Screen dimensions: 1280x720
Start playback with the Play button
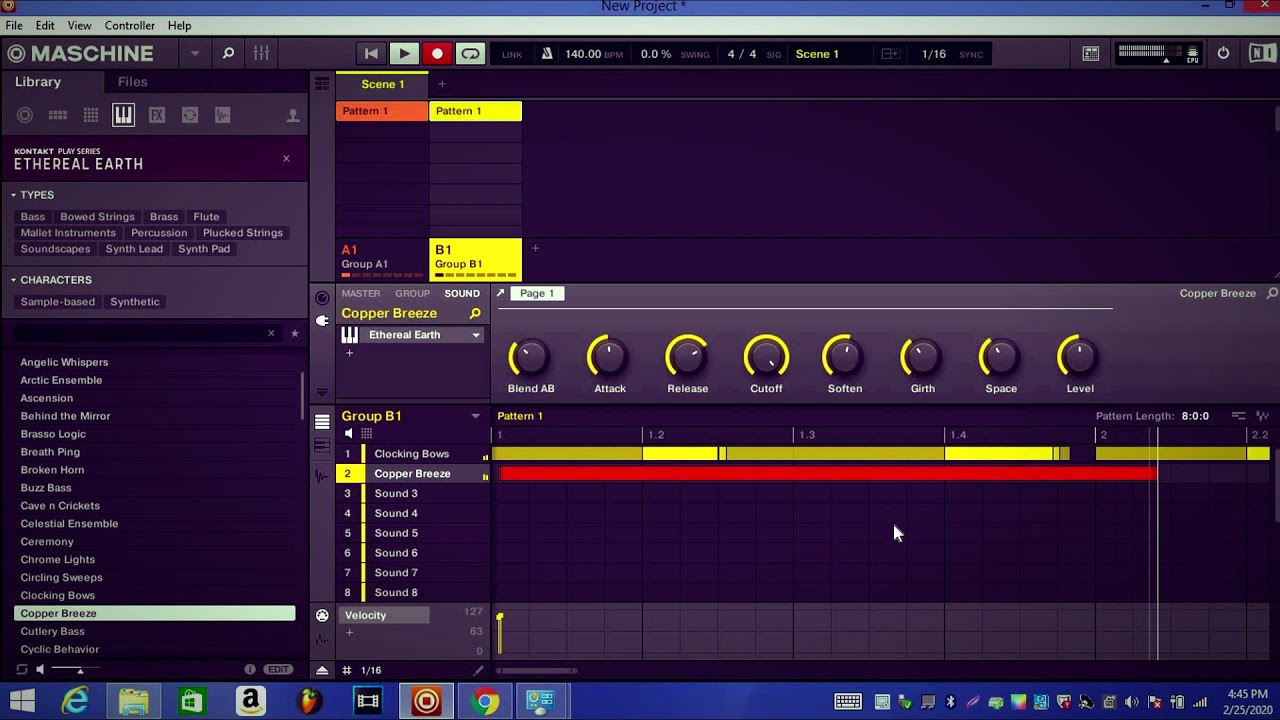click(x=404, y=54)
